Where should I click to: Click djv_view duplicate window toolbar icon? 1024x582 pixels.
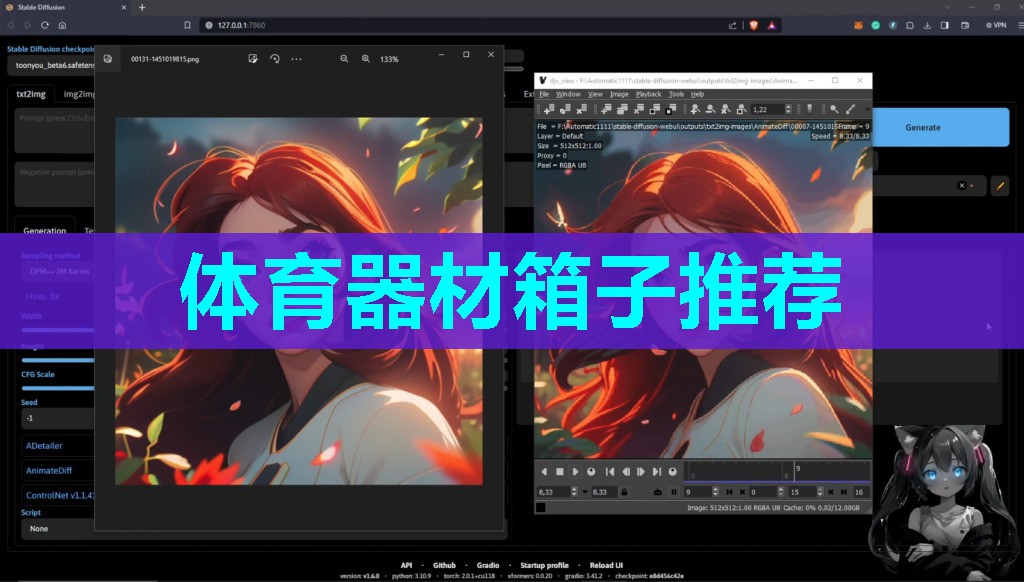pyautogui.click(x=564, y=109)
